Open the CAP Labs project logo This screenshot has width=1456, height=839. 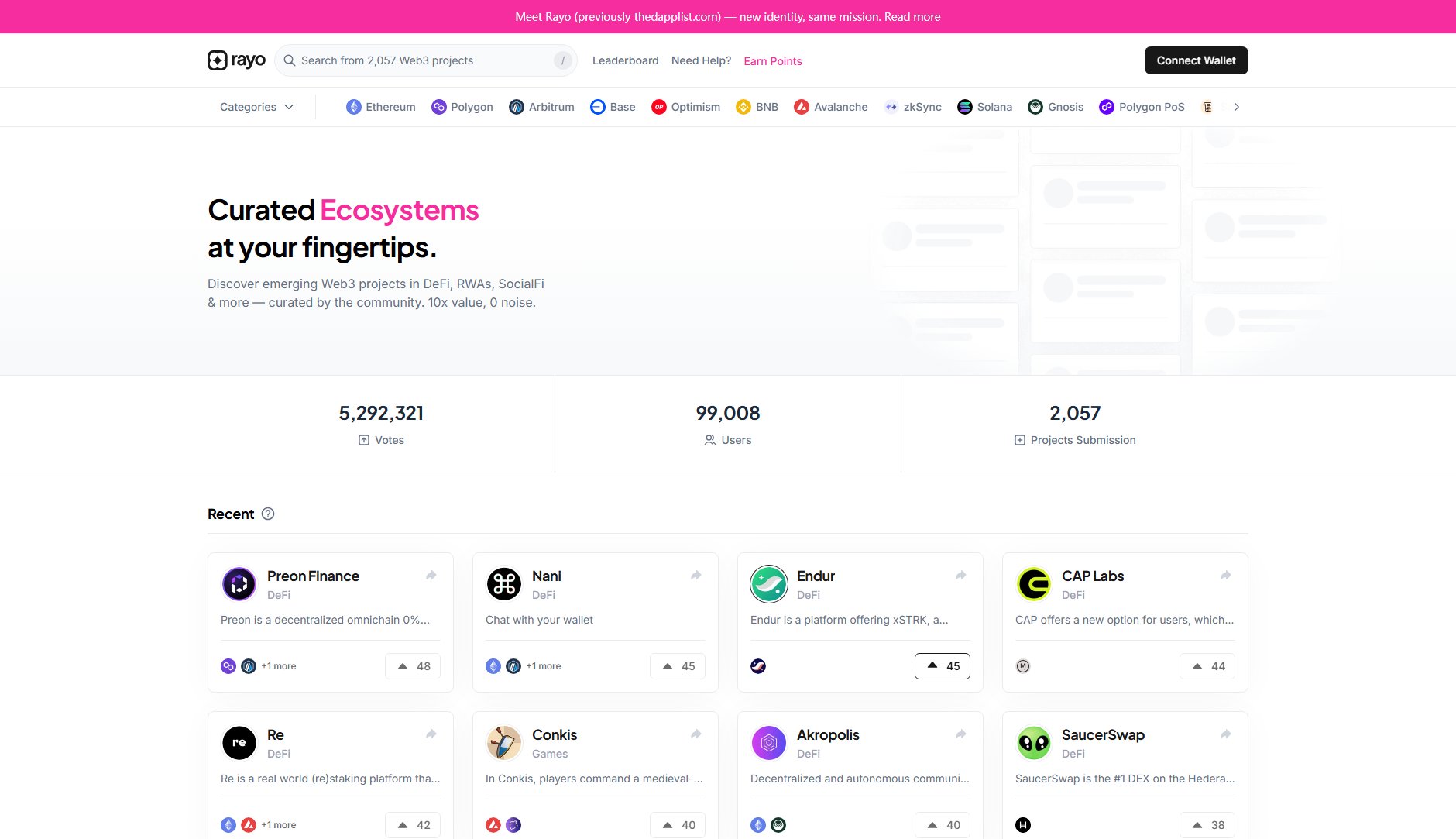(1034, 584)
